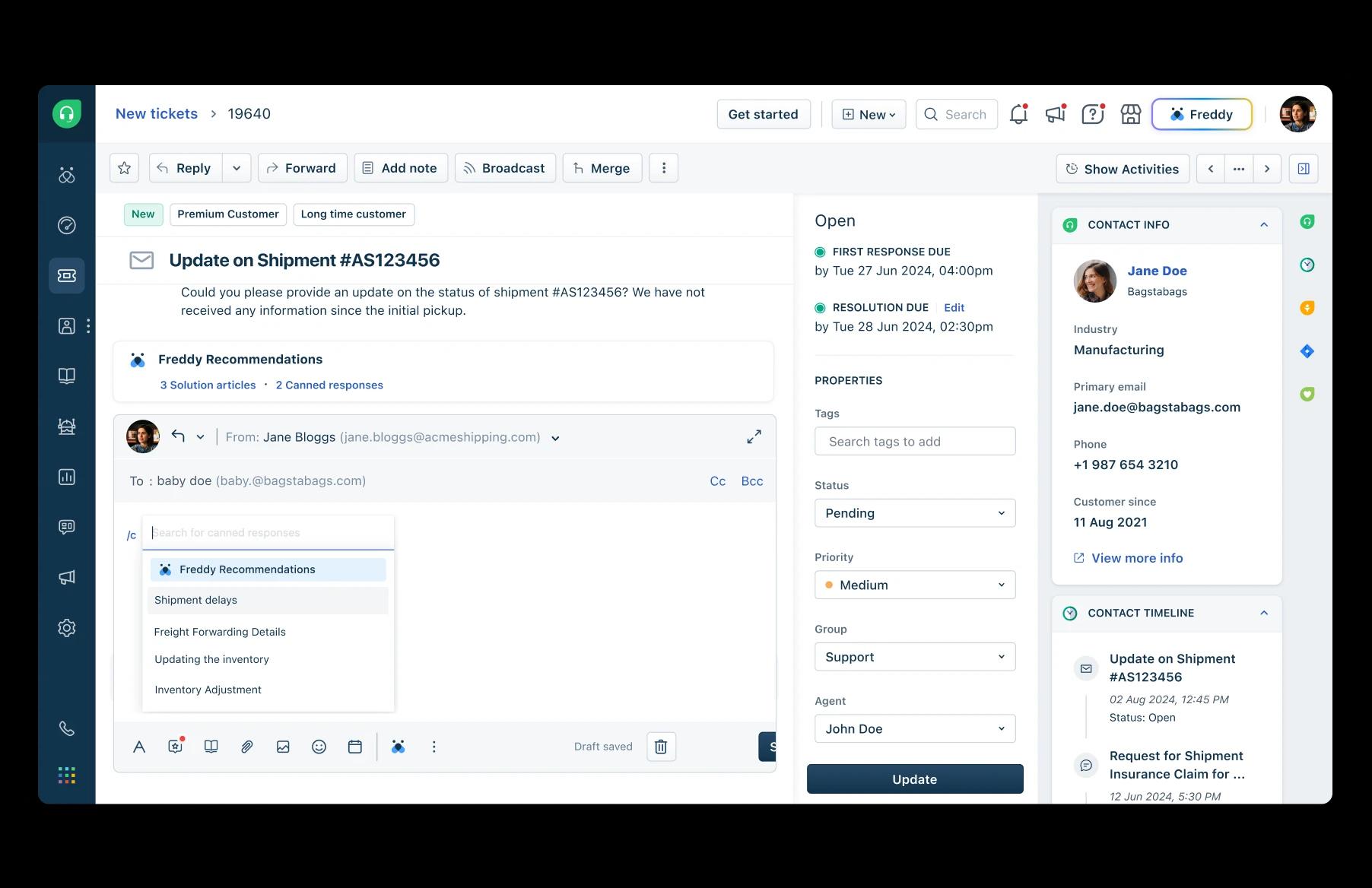Screen dimensions: 1372x888
Task: Click the Reply button
Action: click(186, 168)
